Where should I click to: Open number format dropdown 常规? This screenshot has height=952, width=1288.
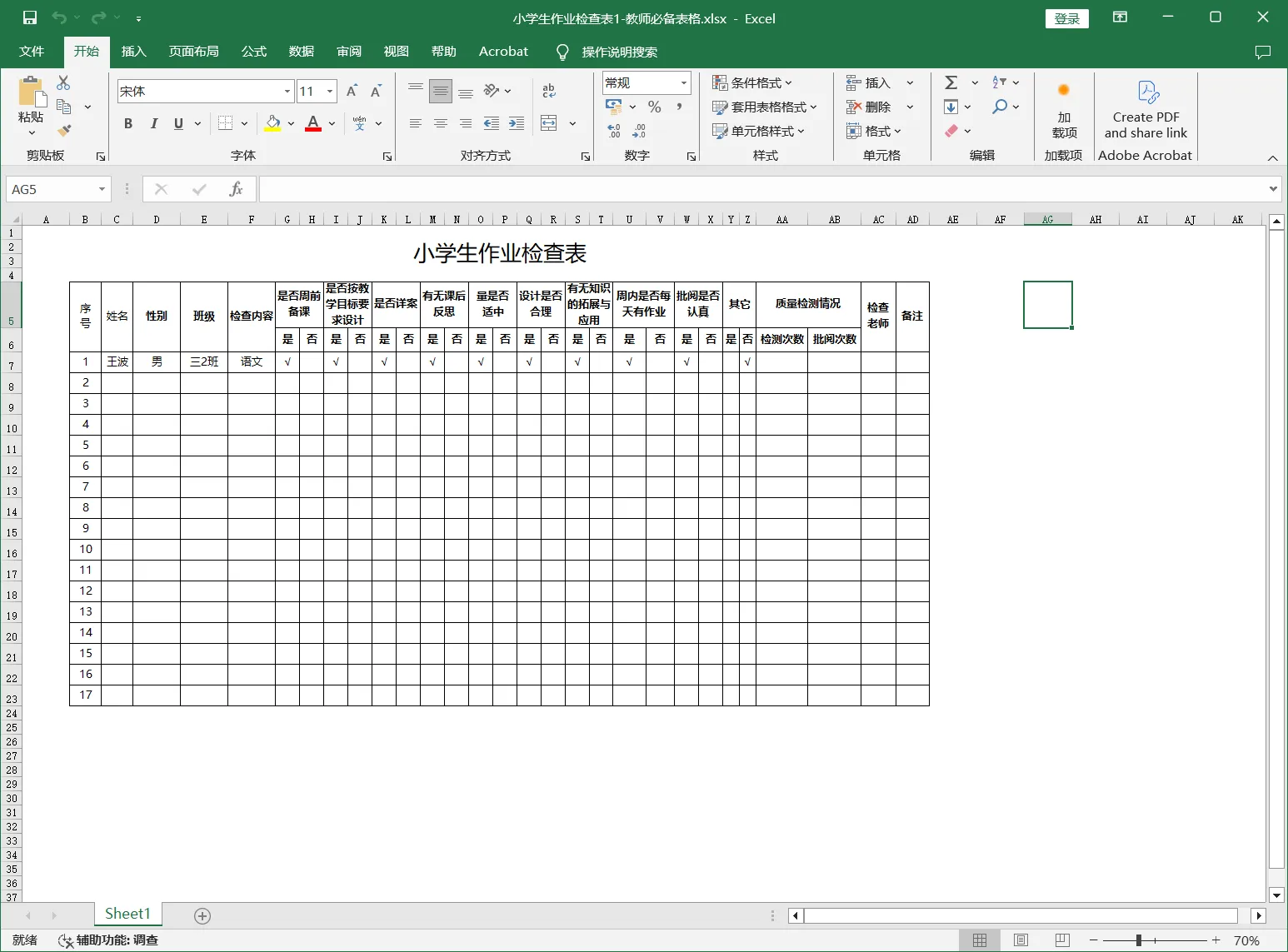click(x=684, y=82)
